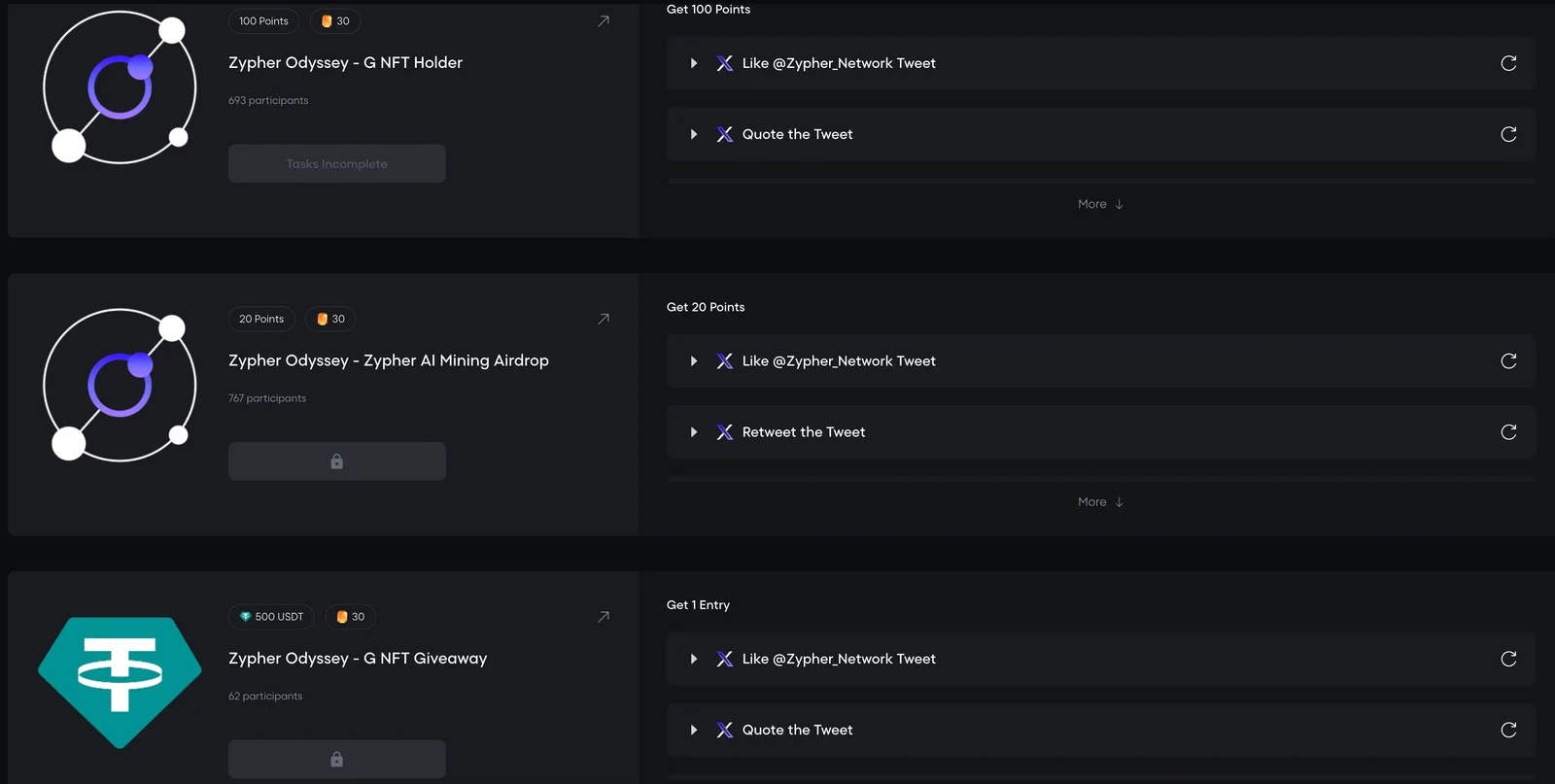Expand the Like task in AI Mining Airdrop card

click(x=694, y=361)
